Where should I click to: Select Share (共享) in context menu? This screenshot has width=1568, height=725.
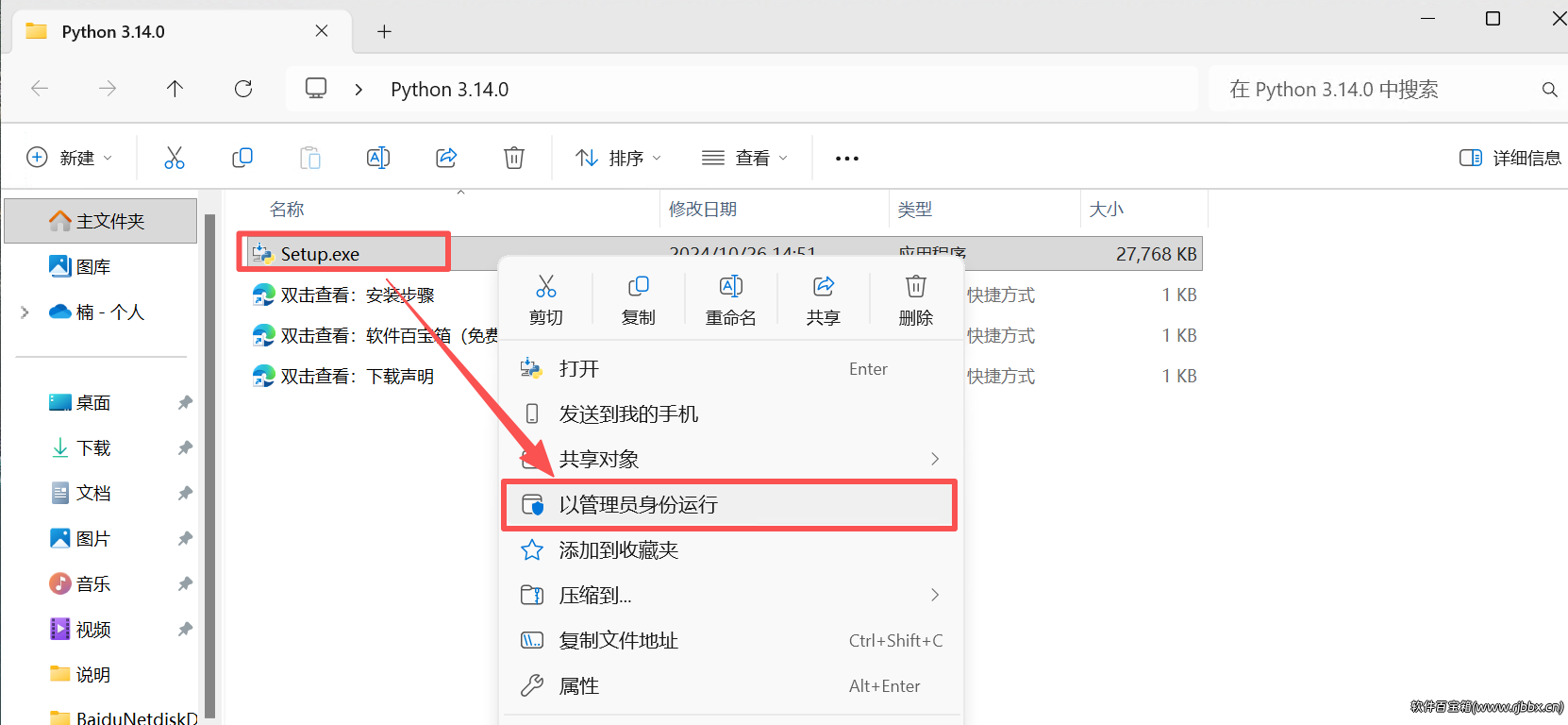tap(824, 300)
